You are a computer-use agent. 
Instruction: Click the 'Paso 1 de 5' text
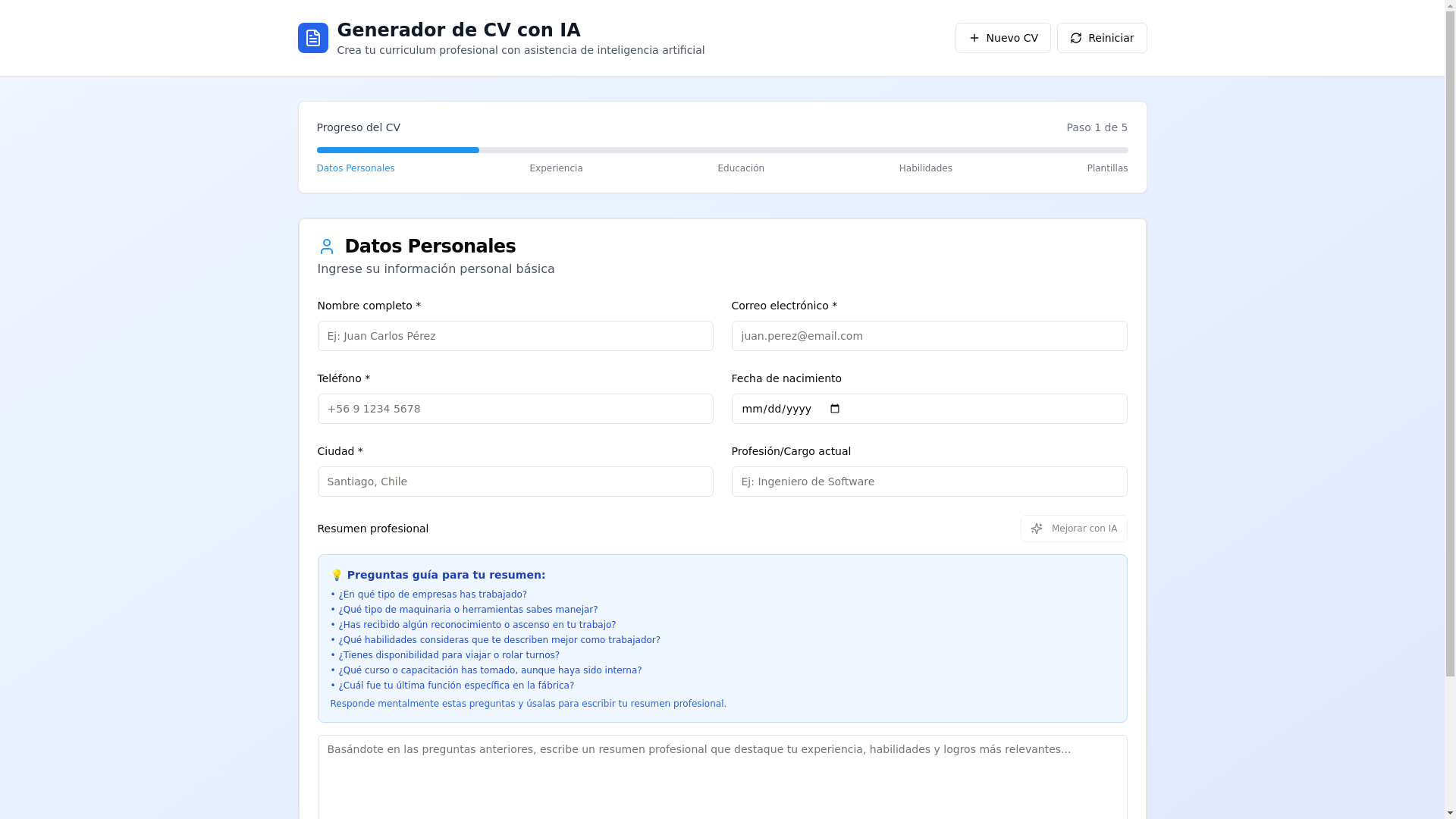[1097, 127]
